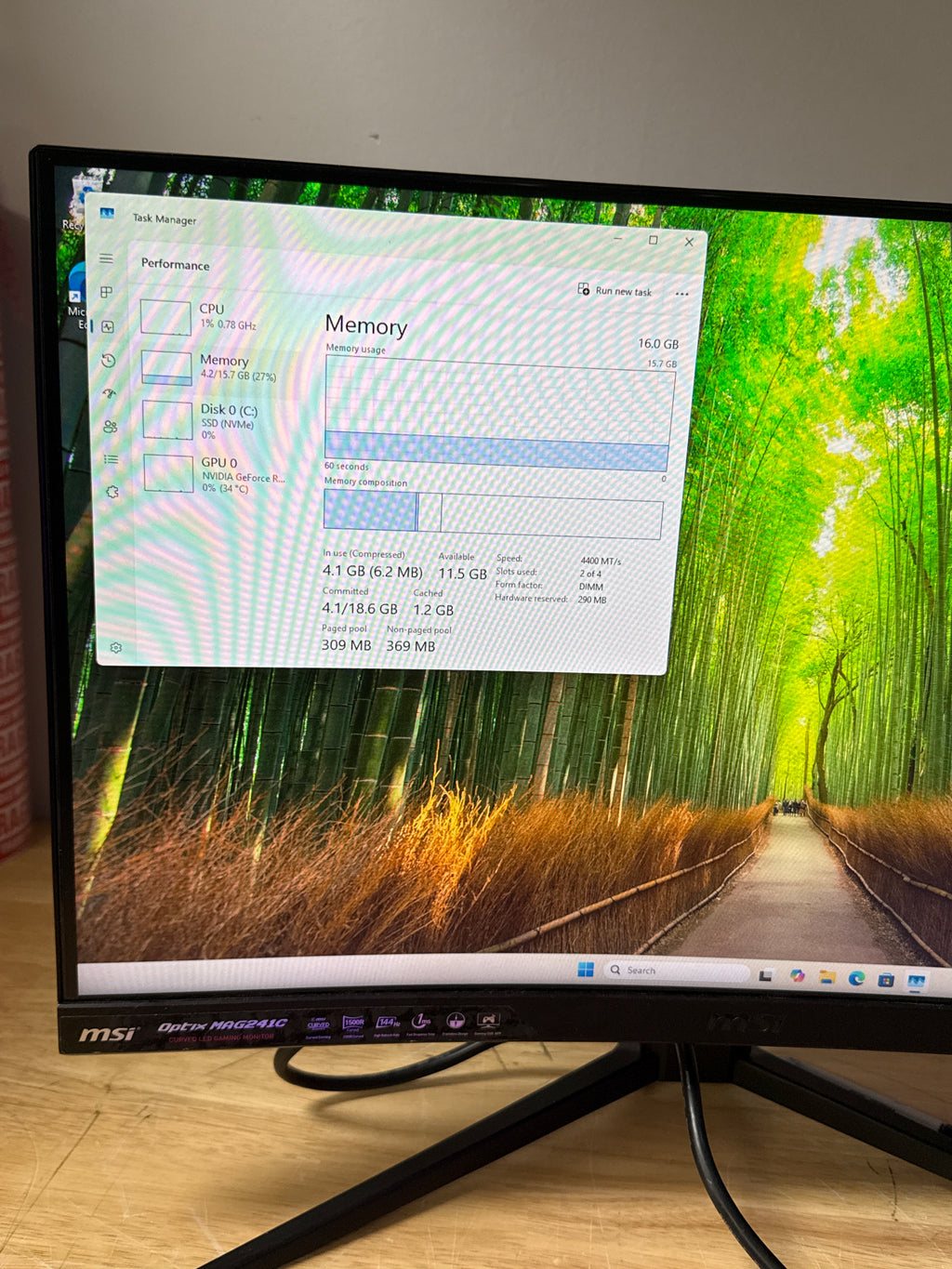This screenshot has height=1269, width=952.
Task: Select the Microsoft Edge desktop shortcut
Action: (x=76, y=296)
